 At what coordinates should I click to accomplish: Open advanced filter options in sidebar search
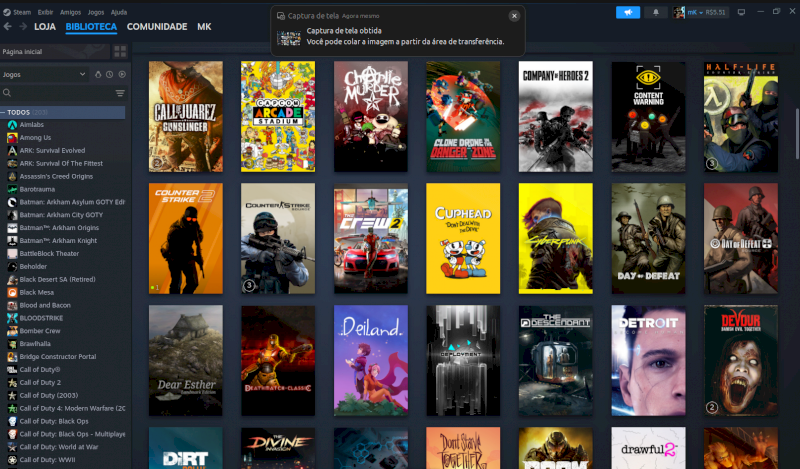[120, 93]
